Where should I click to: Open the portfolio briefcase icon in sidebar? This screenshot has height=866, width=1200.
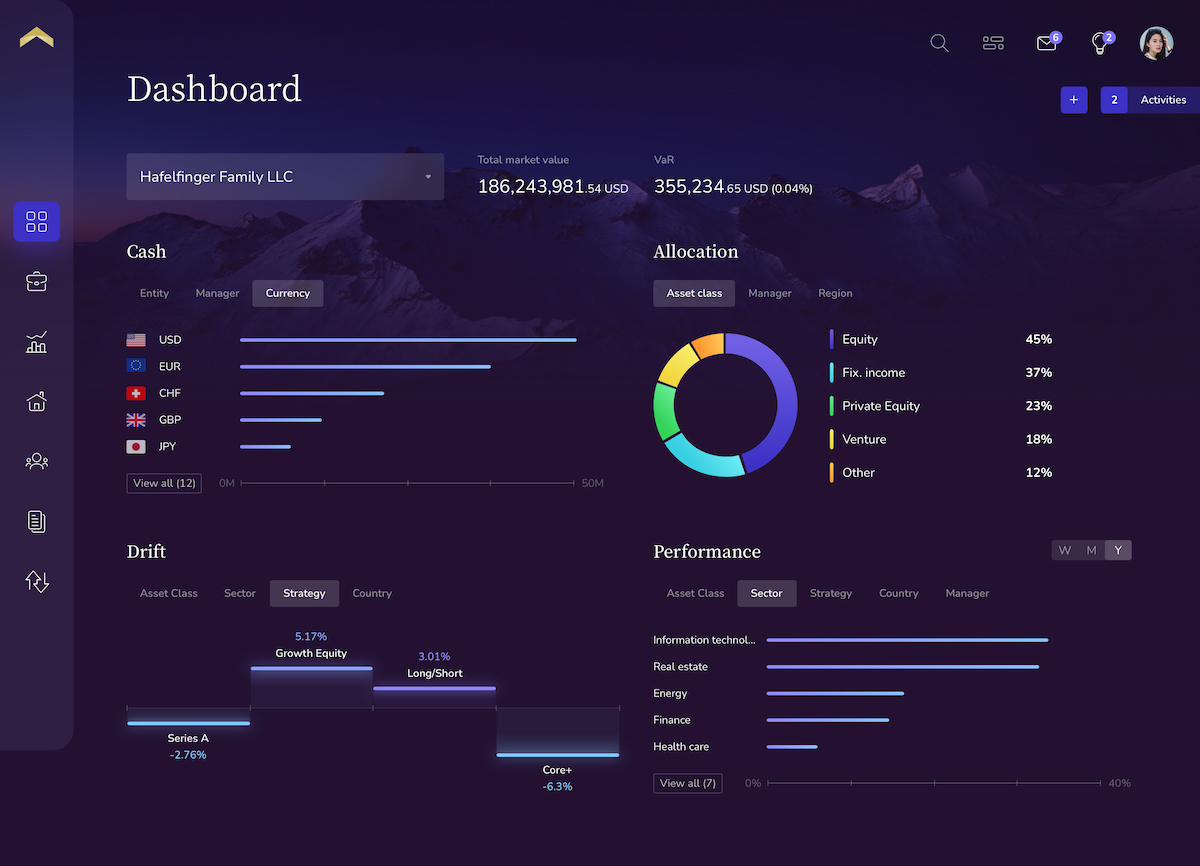tap(36, 281)
